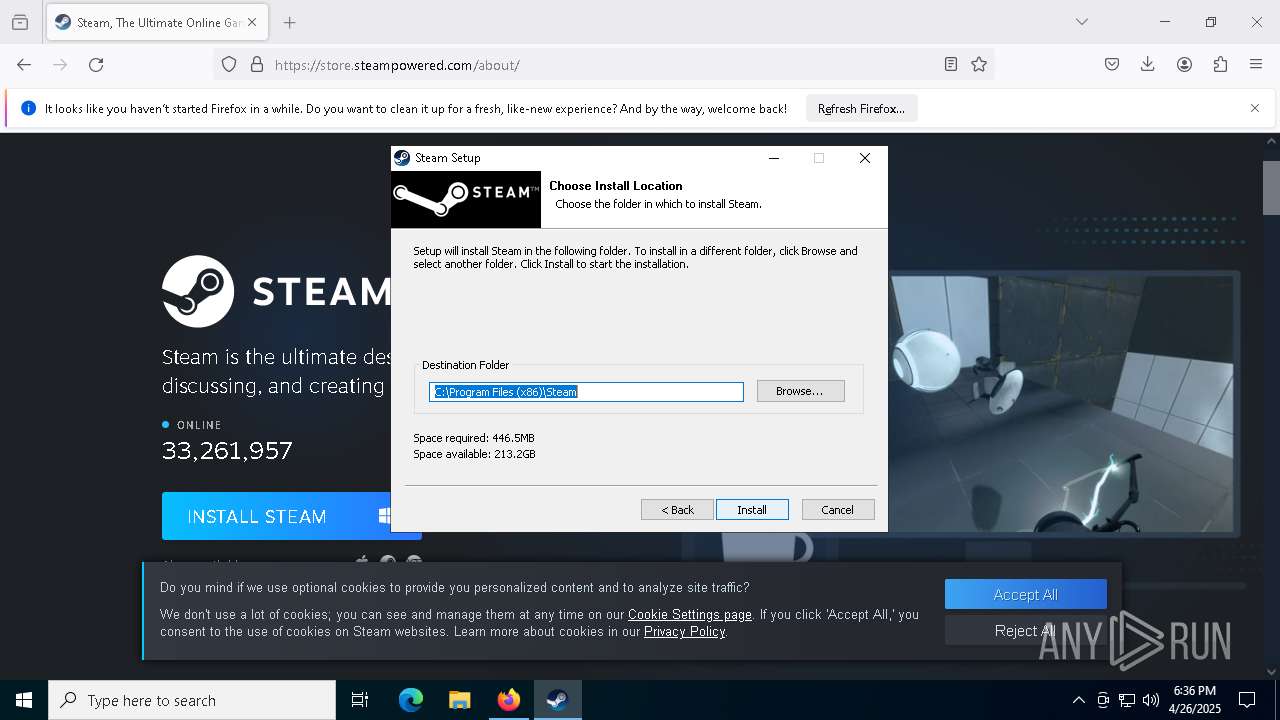1280x720 pixels.
Task: Click the Windows taskbar search box
Action: tap(192, 700)
